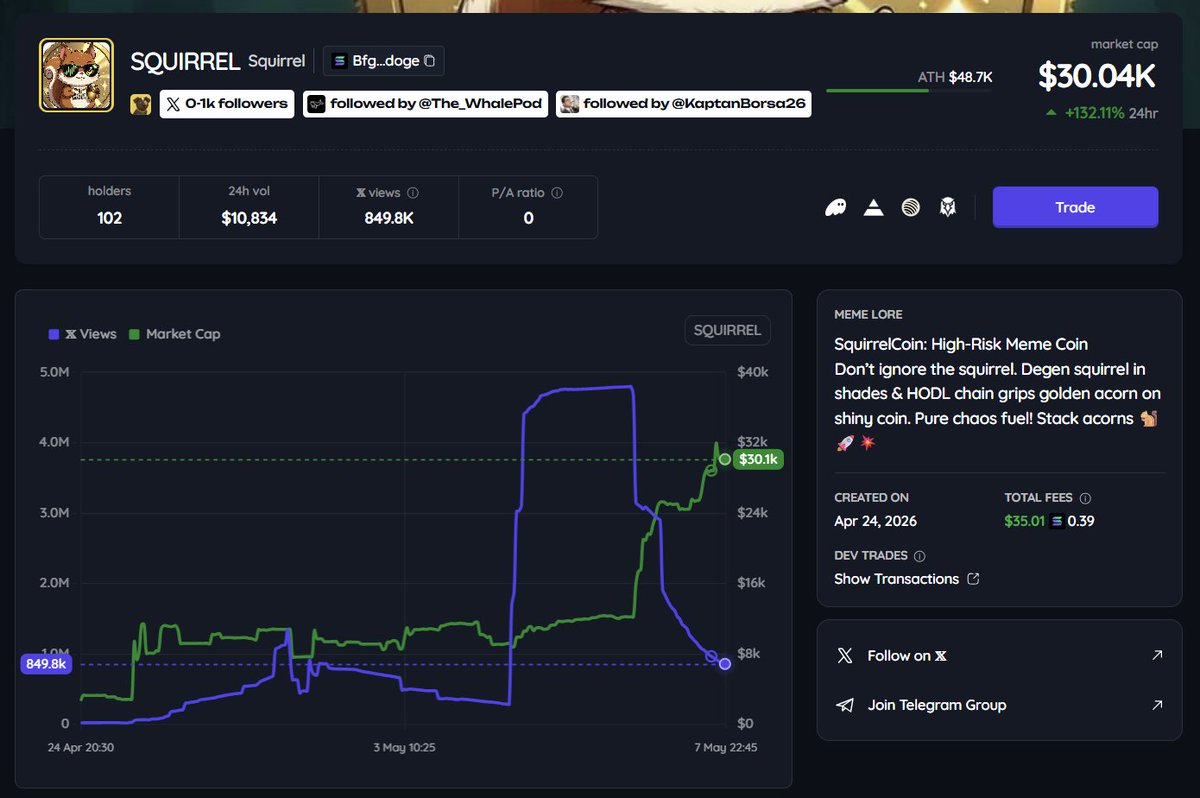Open the Follow on X link
This screenshot has height=798, width=1200.
coord(999,656)
